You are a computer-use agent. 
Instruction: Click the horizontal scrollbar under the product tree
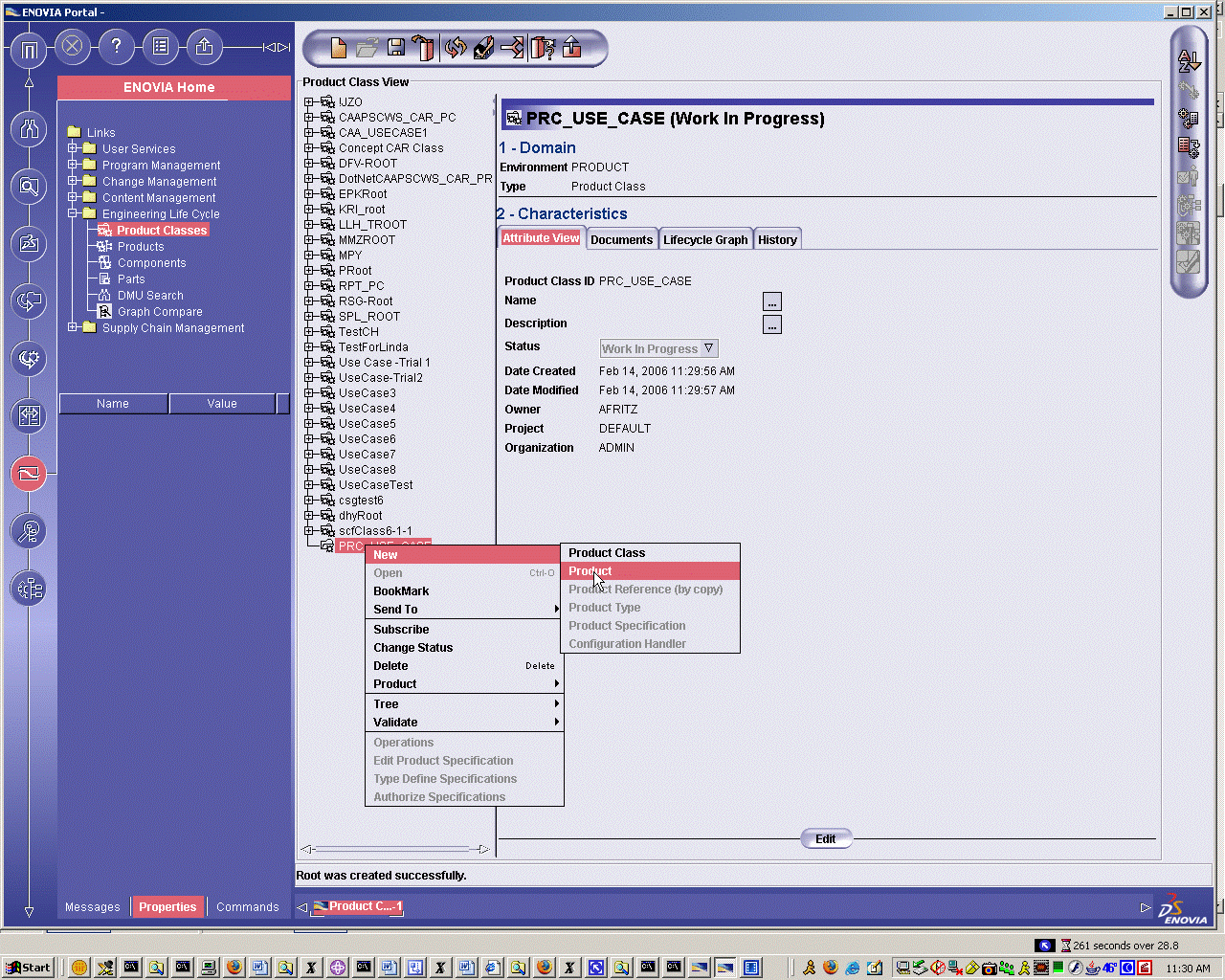click(x=394, y=849)
